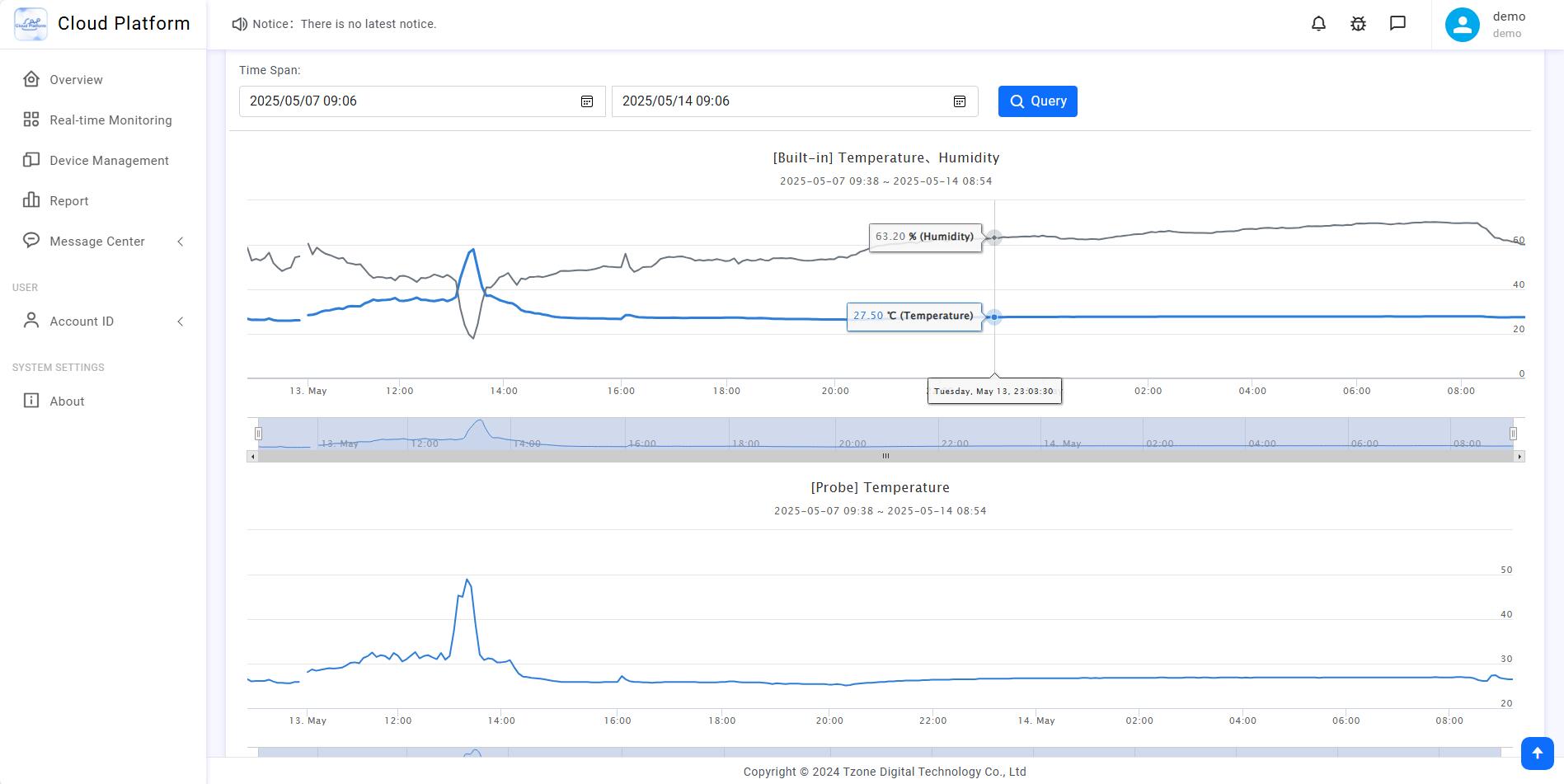1564x784 pixels.
Task: Open calendar picker for end date
Action: tap(960, 101)
